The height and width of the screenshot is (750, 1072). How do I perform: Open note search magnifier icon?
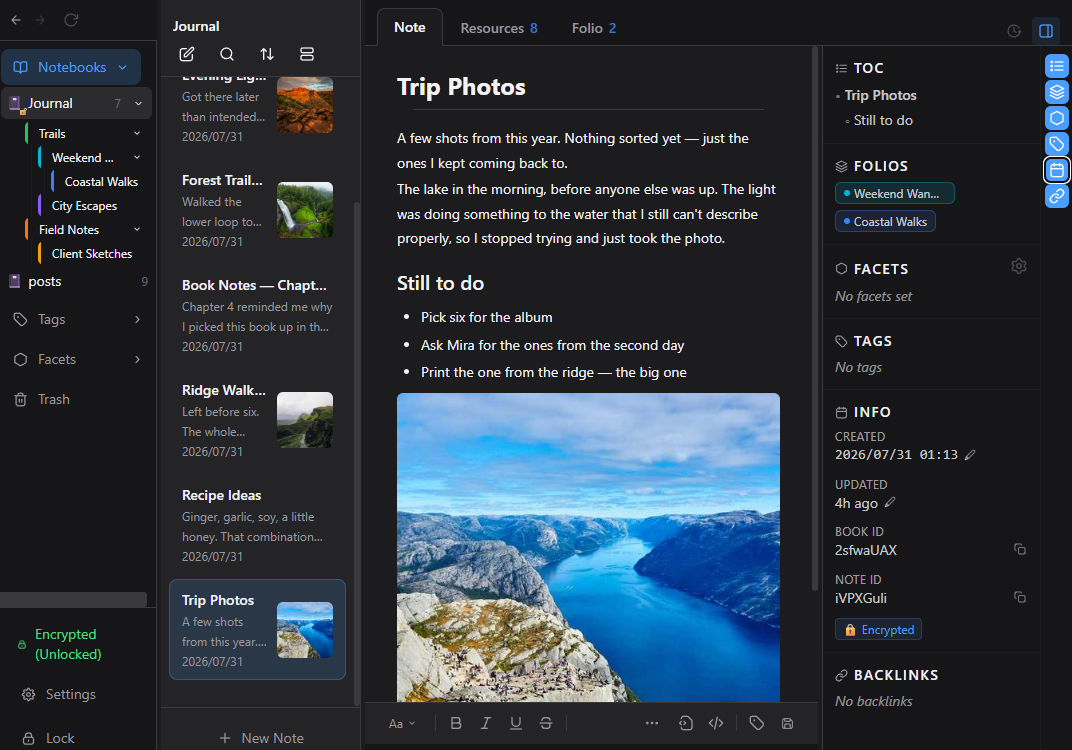coord(227,54)
